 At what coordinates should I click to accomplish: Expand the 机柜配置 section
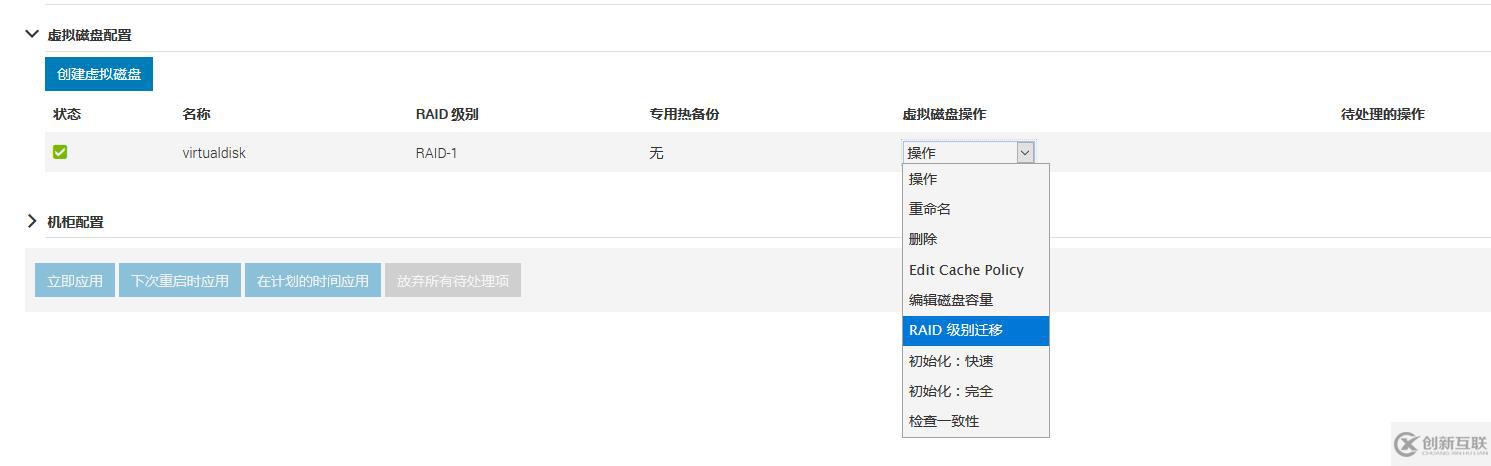(33, 221)
